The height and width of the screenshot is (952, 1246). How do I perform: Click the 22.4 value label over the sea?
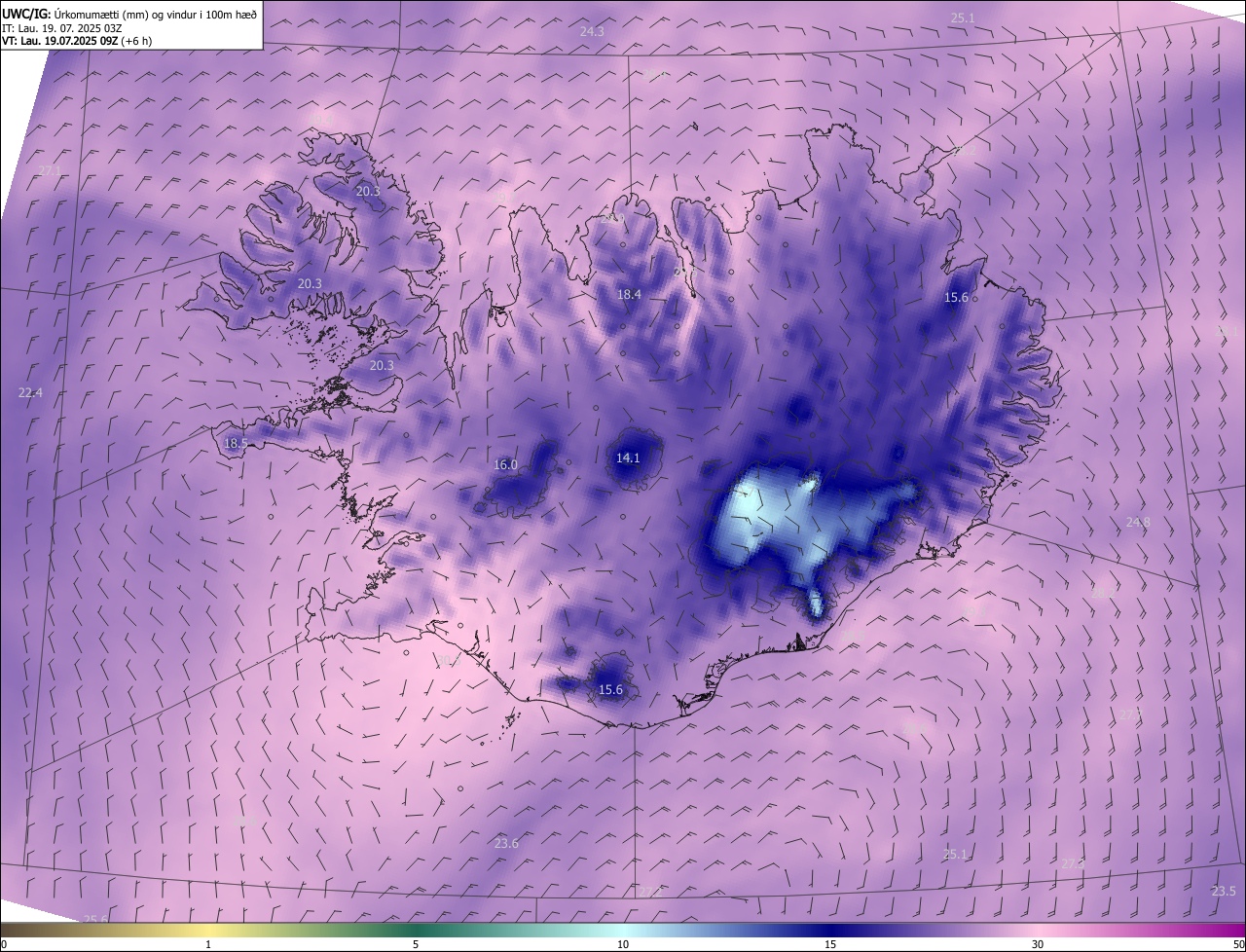30,392
